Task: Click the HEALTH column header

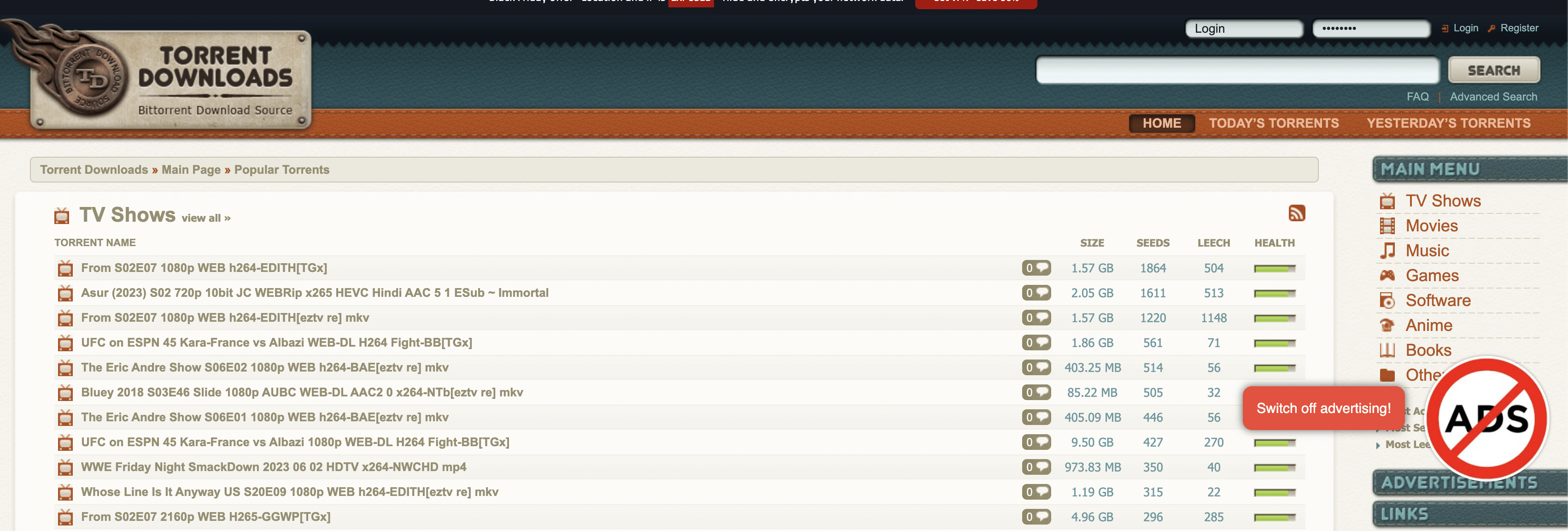Action: point(1274,243)
